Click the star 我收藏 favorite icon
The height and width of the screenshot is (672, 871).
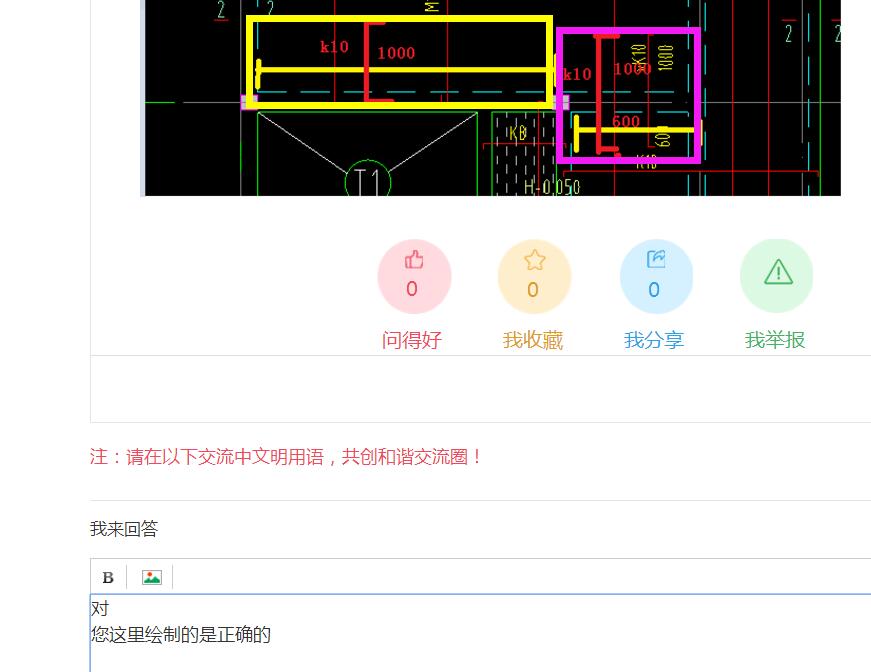(x=534, y=260)
